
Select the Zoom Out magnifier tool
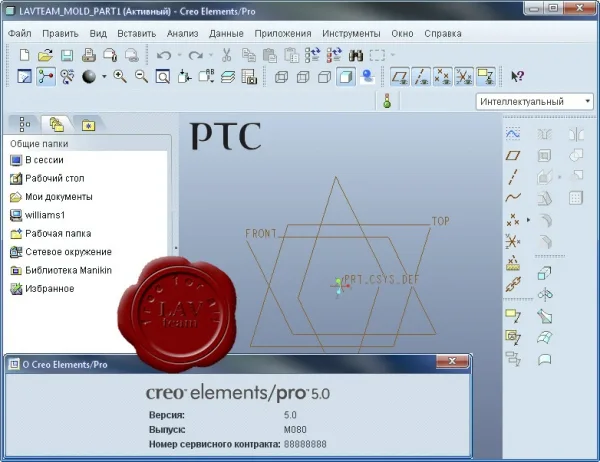(x=141, y=77)
